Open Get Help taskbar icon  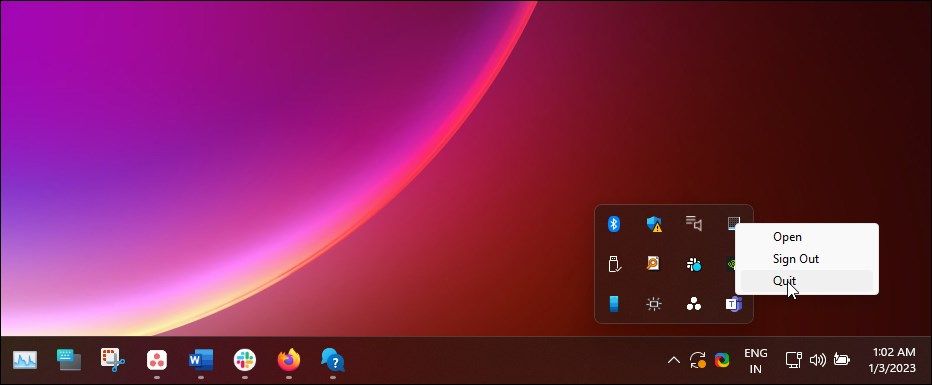pos(332,360)
